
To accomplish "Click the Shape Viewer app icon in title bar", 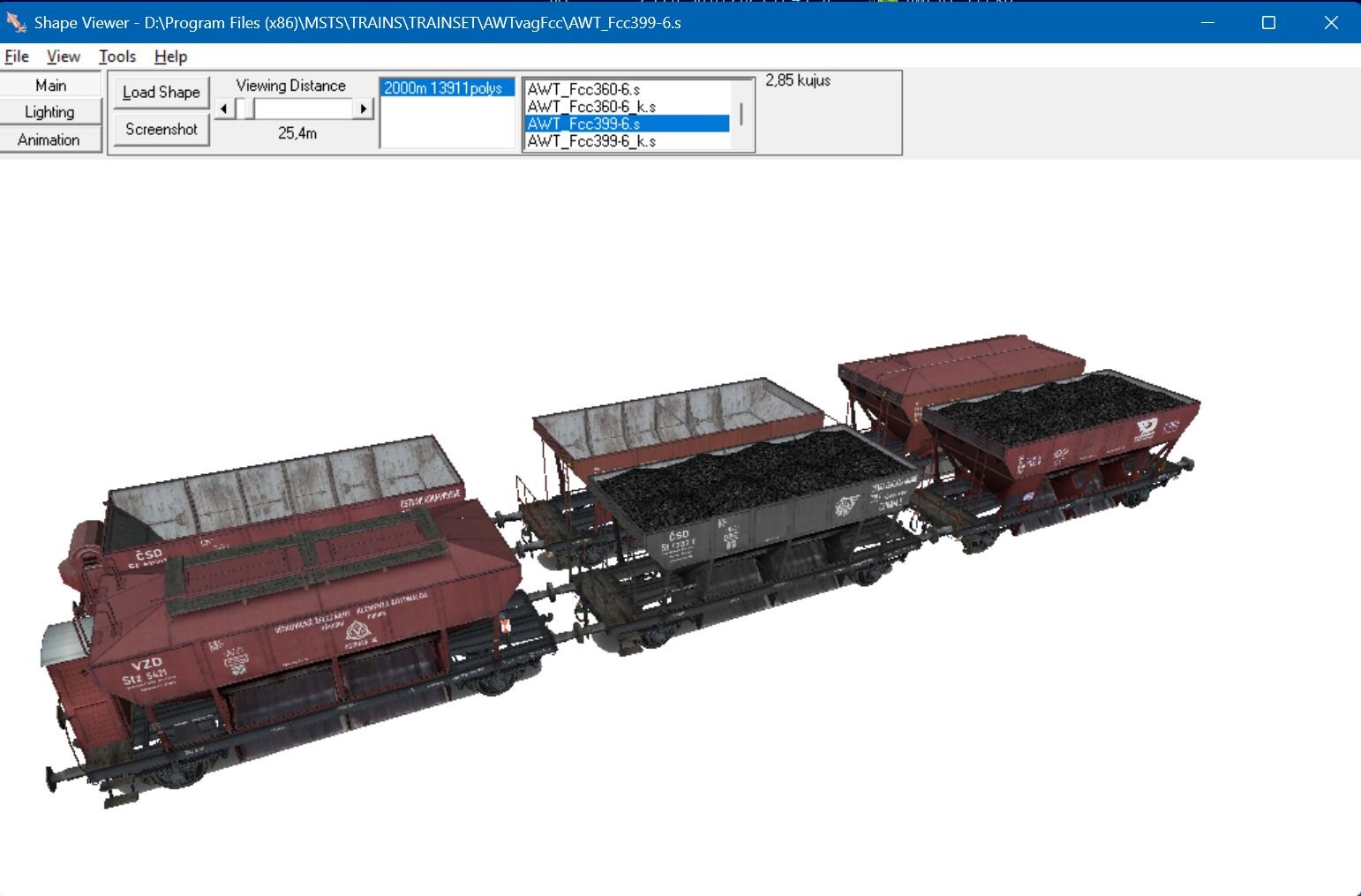I will [16, 22].
